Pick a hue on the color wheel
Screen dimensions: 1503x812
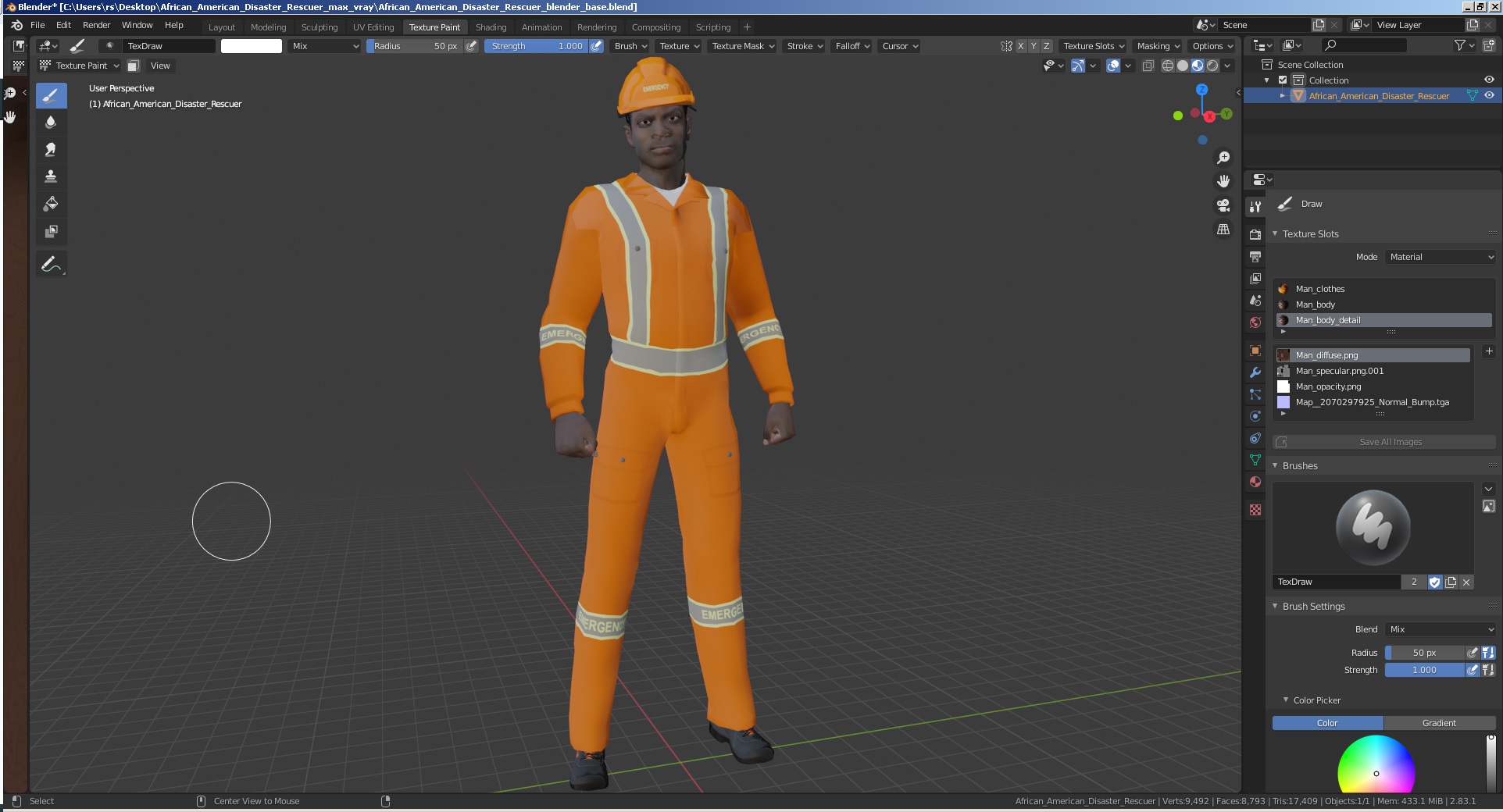click(x=1376, y=764)
